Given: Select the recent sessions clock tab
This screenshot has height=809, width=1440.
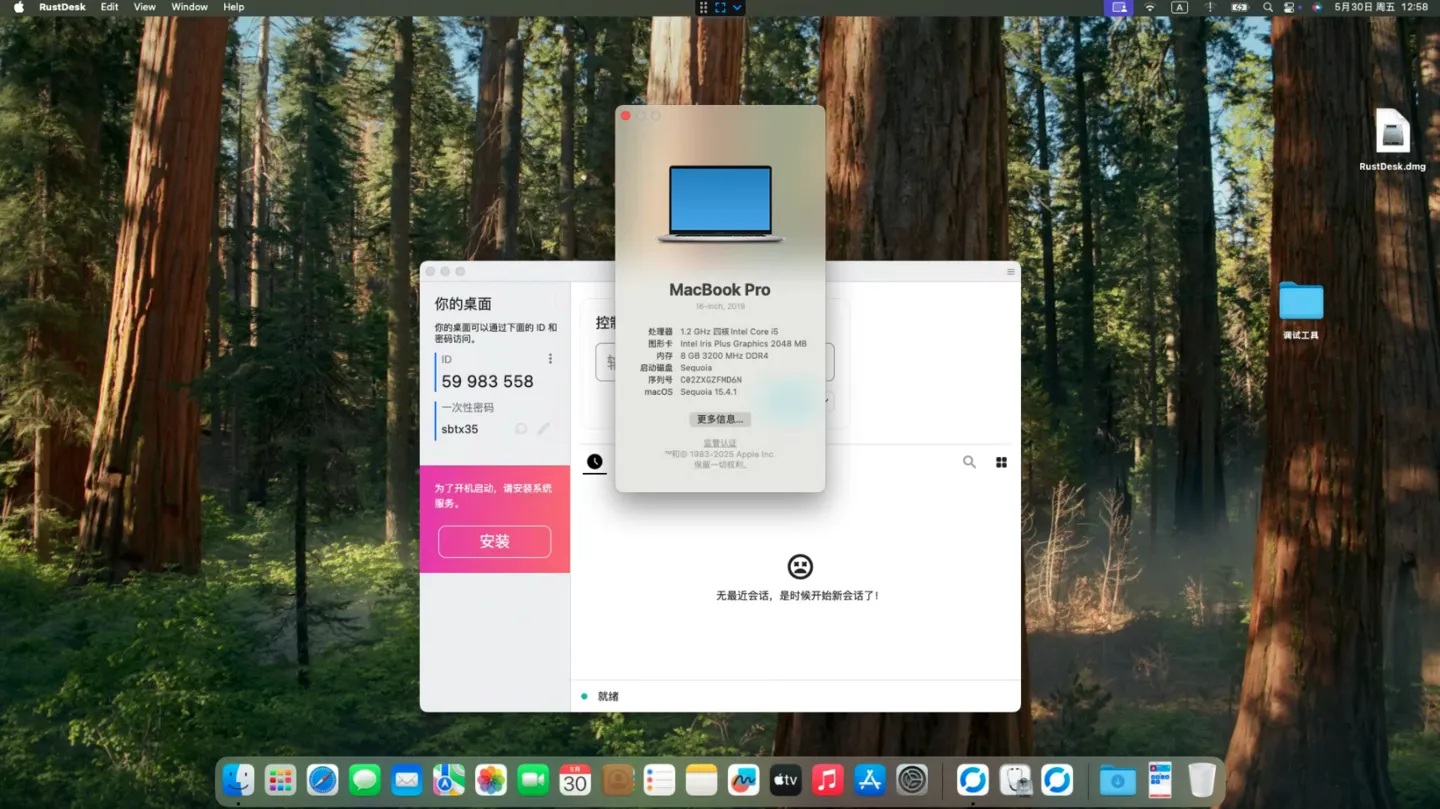Looking at the screenshot, I should (x=594, y=462).
